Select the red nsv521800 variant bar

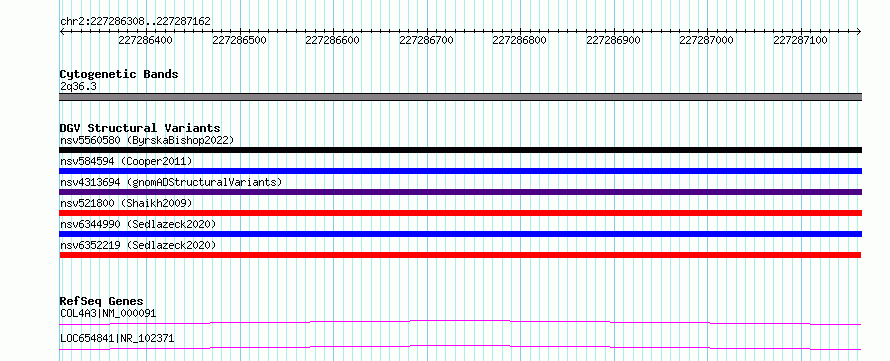[461, 213]
